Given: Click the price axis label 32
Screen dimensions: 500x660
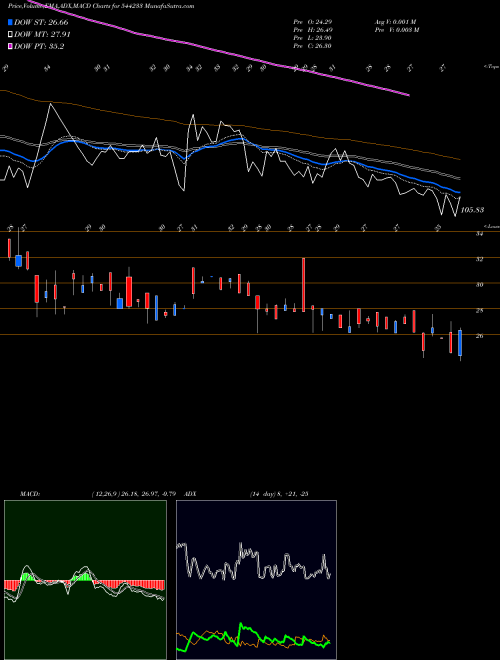Looking at the screenshot, I should coord(479,259).
